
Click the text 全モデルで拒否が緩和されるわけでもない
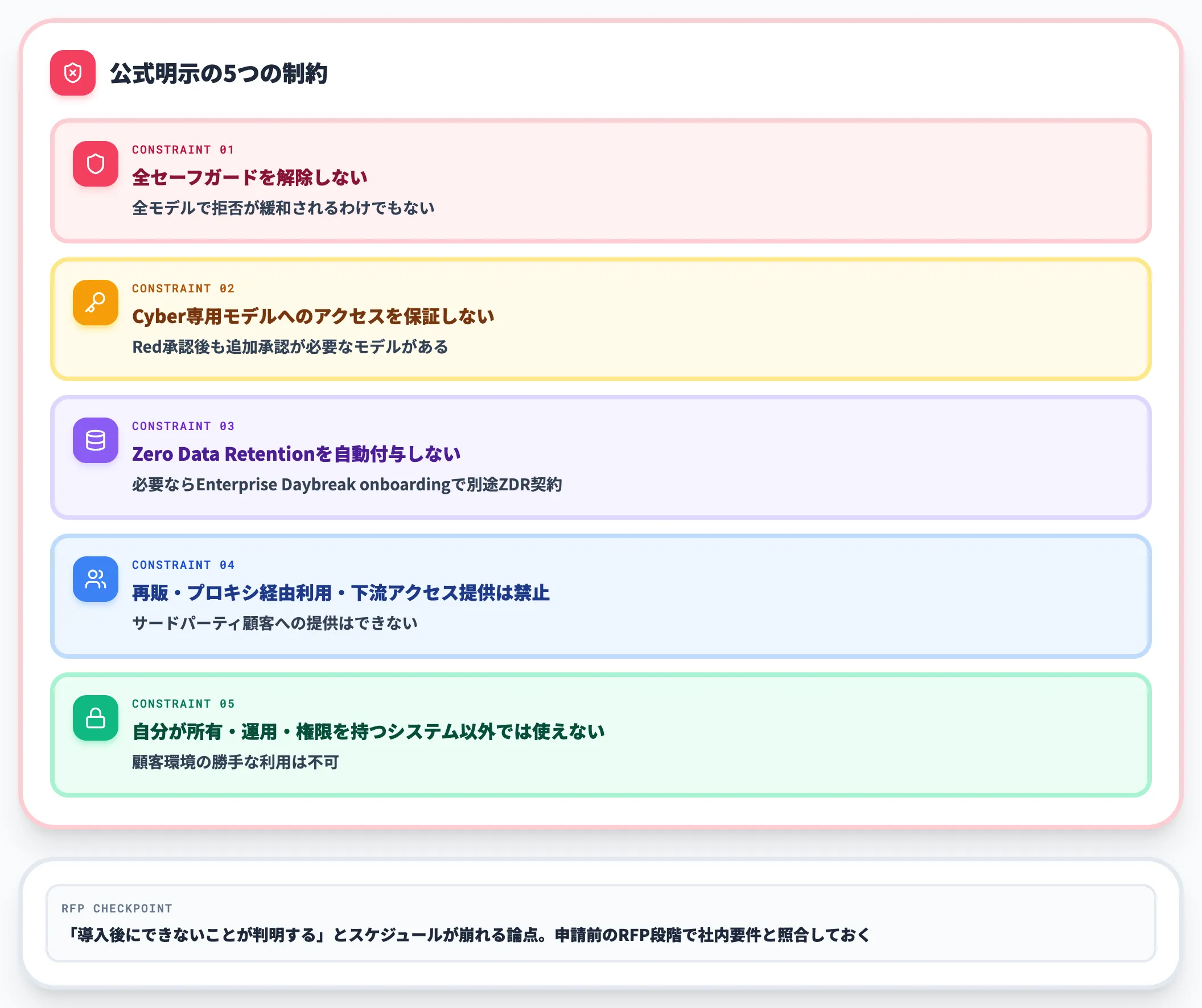coord(283,208)
